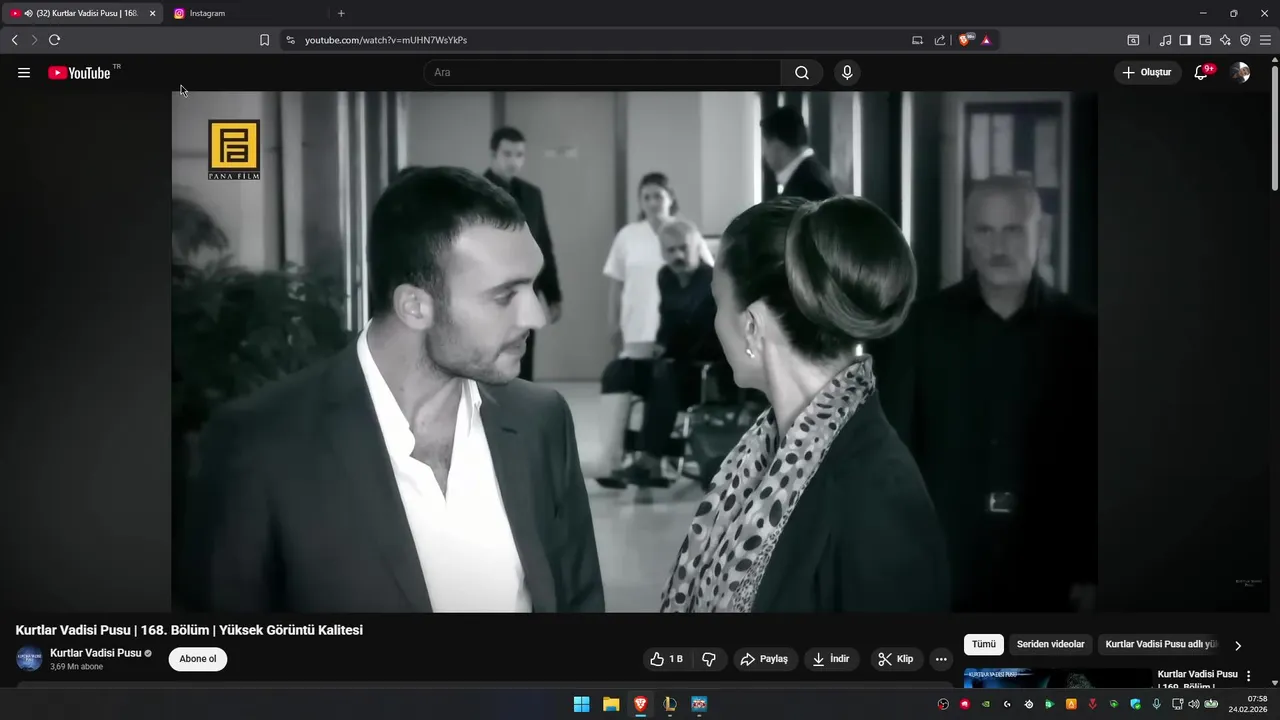Click the Klip button
The width and height of the screenshot is (1280, 720).
click(x=896, y=659)
